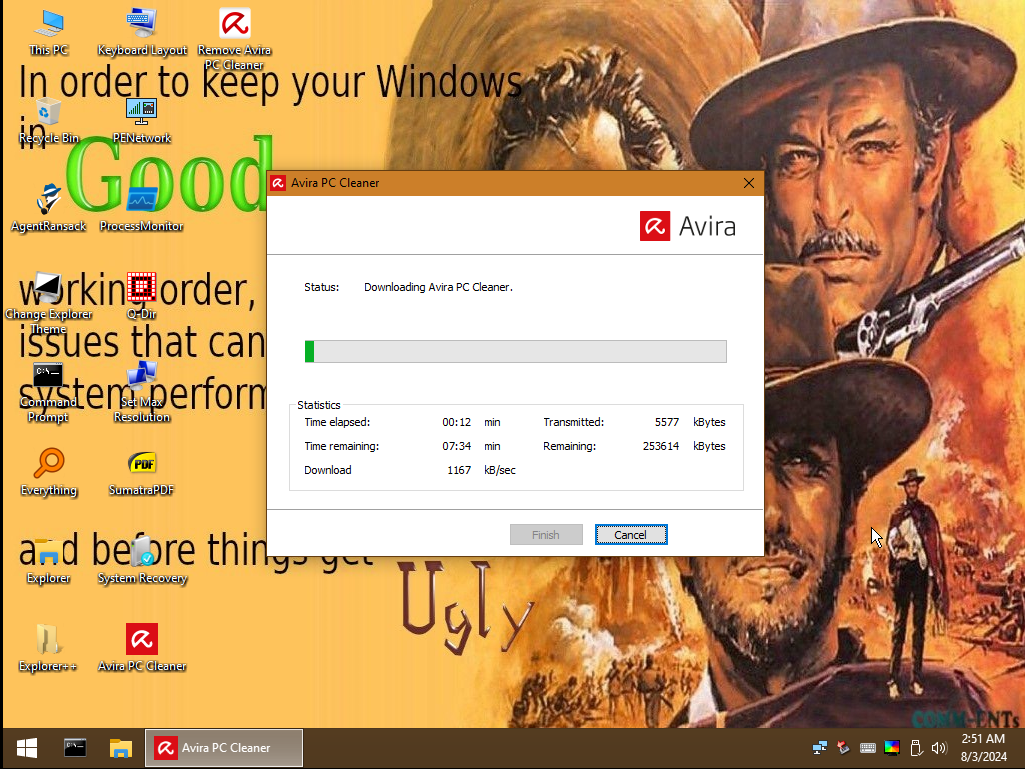The image size is (1025, 769).
Task: Select Change Explorer Theme shortcut
Action: pos(48,303)
